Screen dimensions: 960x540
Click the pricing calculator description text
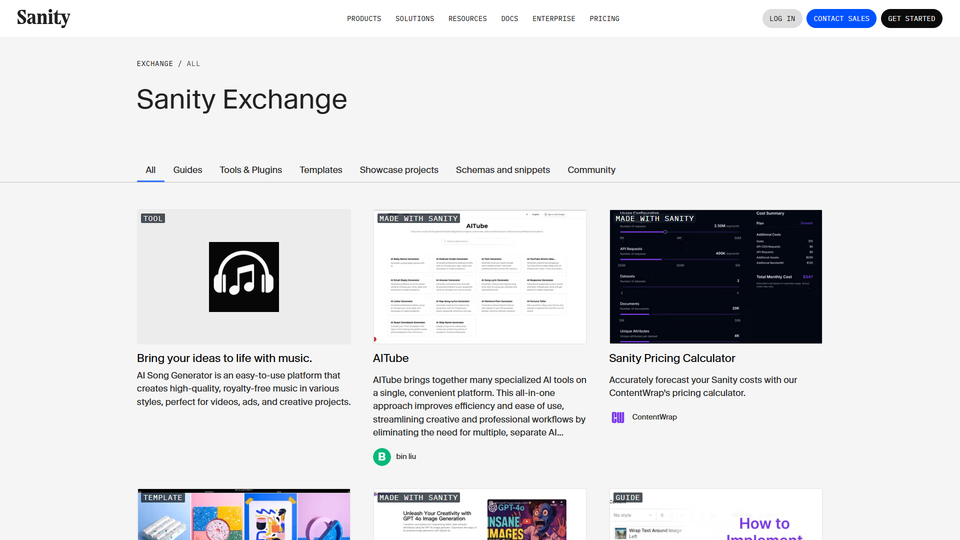703,386
